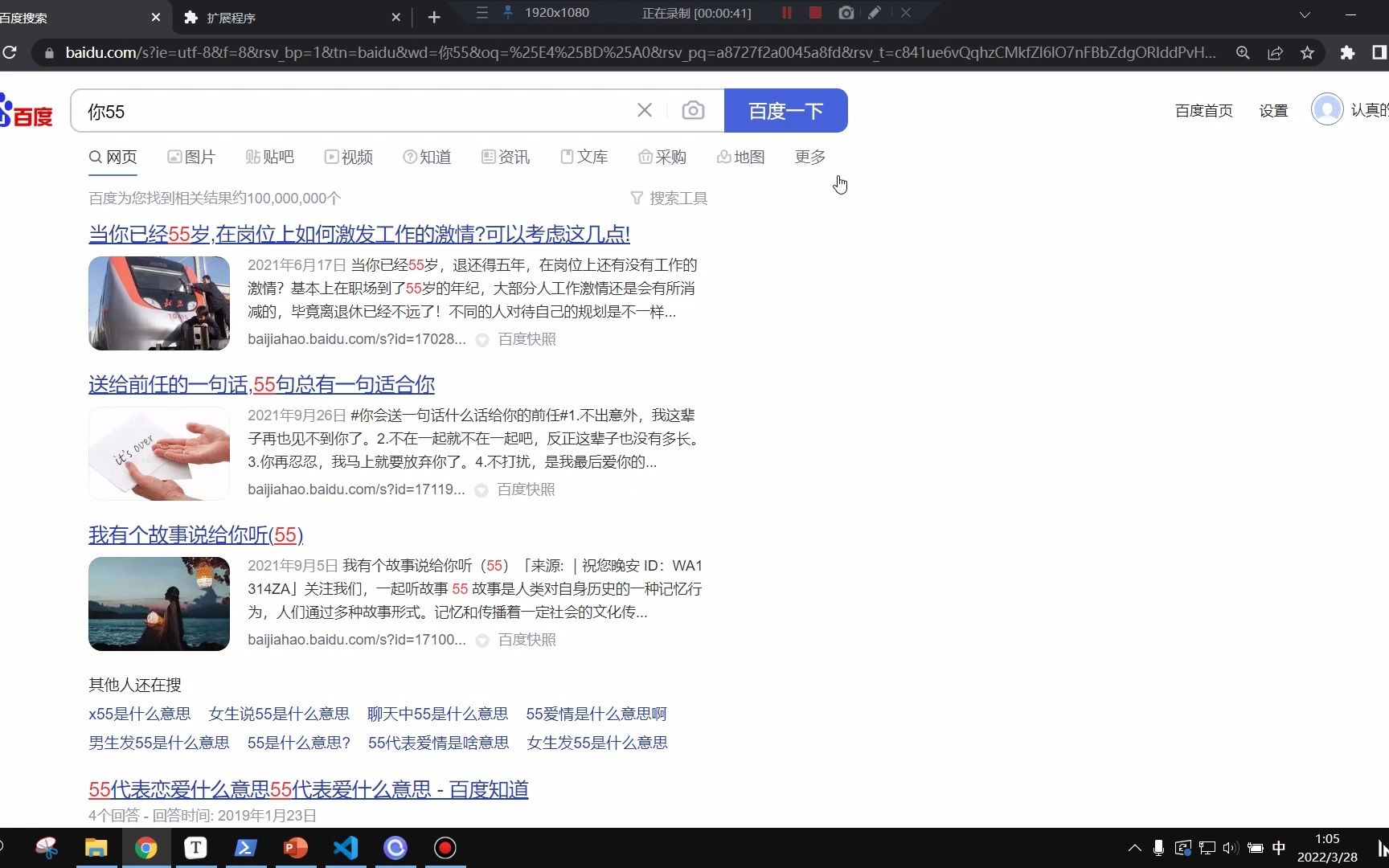The height and width of the screenshot is (868, 1389).
Task: Bookmark this page with the star icon
Action: click(x=1307, y=52)
